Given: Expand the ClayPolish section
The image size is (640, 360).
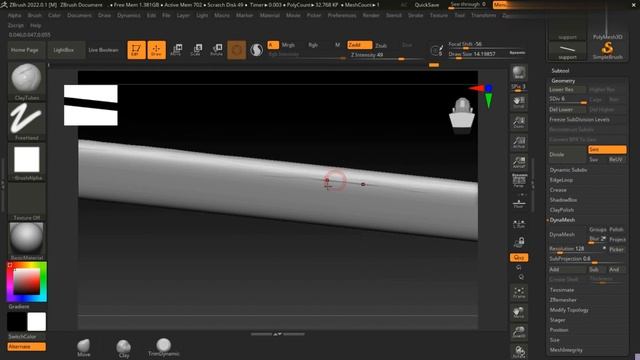Looking at the screenshot, I should [562, 210].
